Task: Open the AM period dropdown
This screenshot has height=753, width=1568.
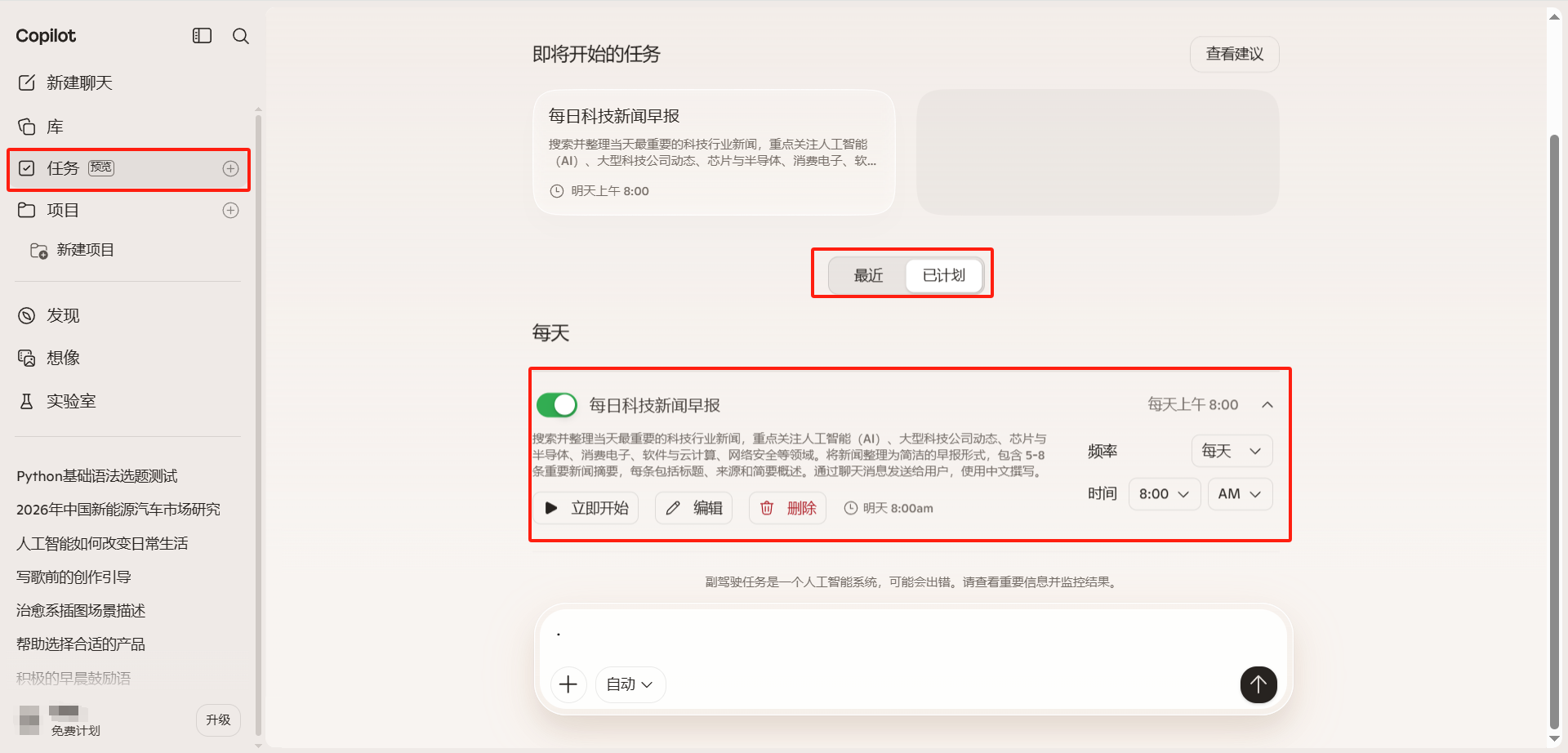Action: 1239,494
